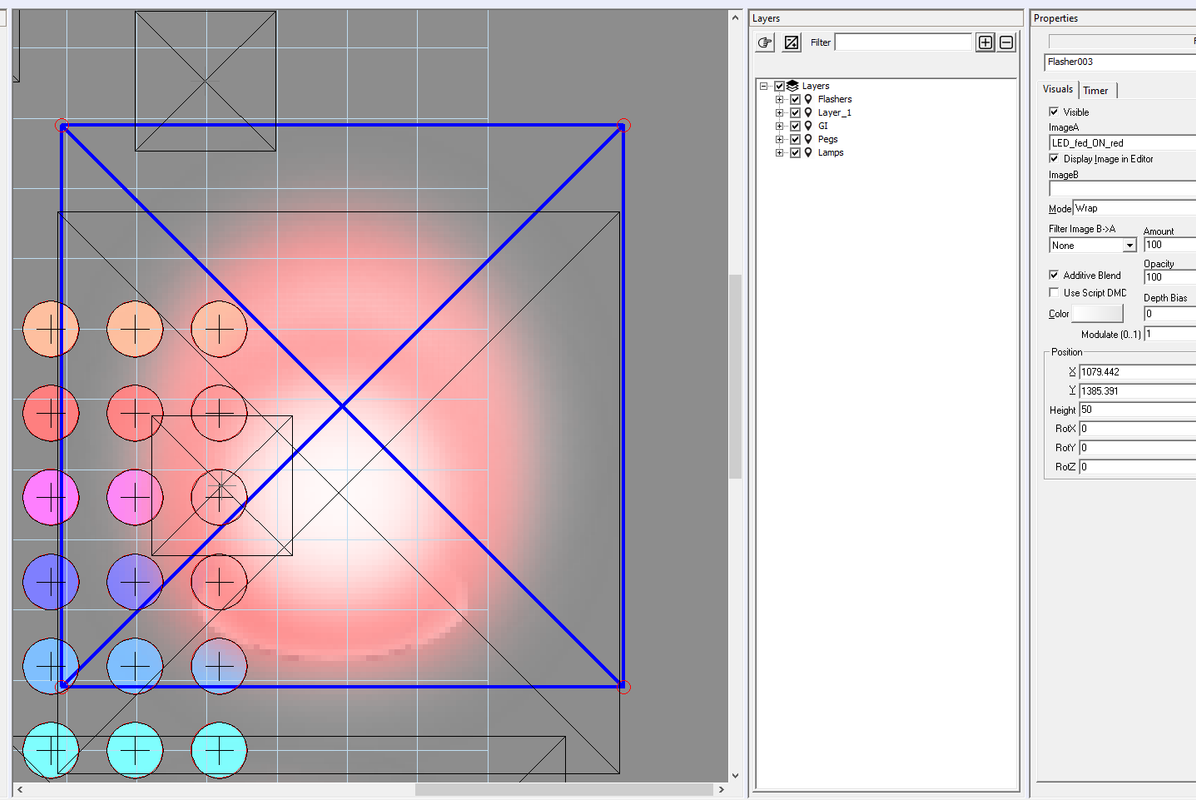Screen dimensions: 1196x800
Task: Open the empty ImageB combo box
Action: pyautogui.click(x=1122, y=189)
